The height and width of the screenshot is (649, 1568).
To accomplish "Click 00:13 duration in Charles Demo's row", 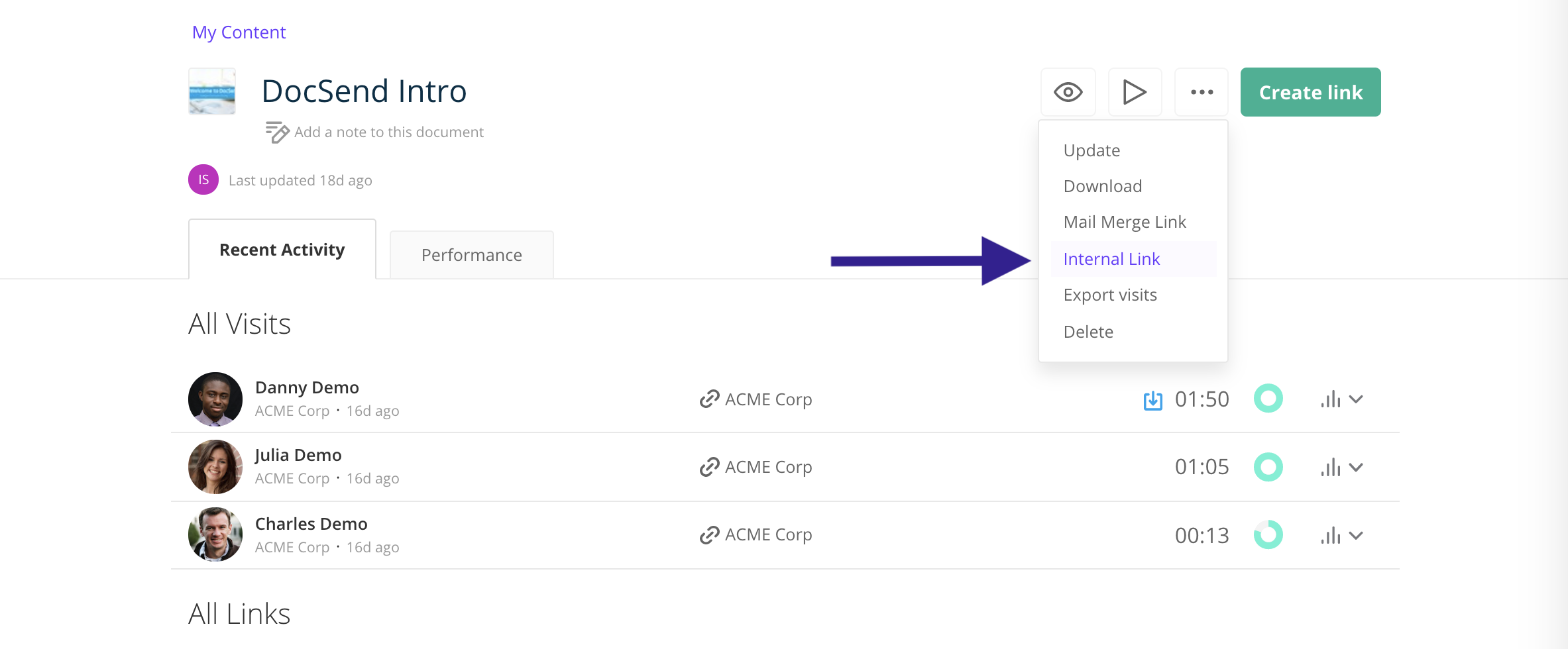I will pos(1202,535).
